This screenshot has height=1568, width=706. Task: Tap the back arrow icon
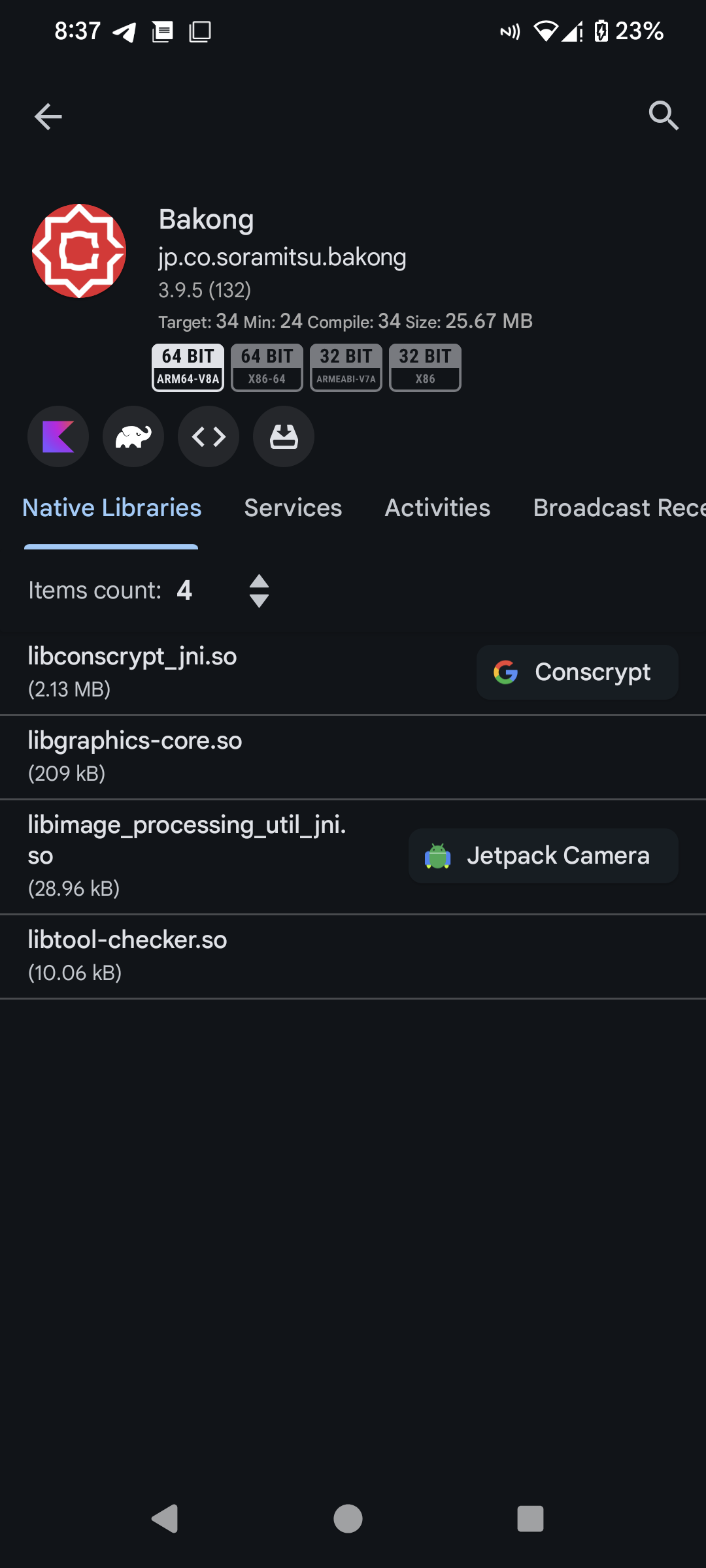tap(48, 116)
